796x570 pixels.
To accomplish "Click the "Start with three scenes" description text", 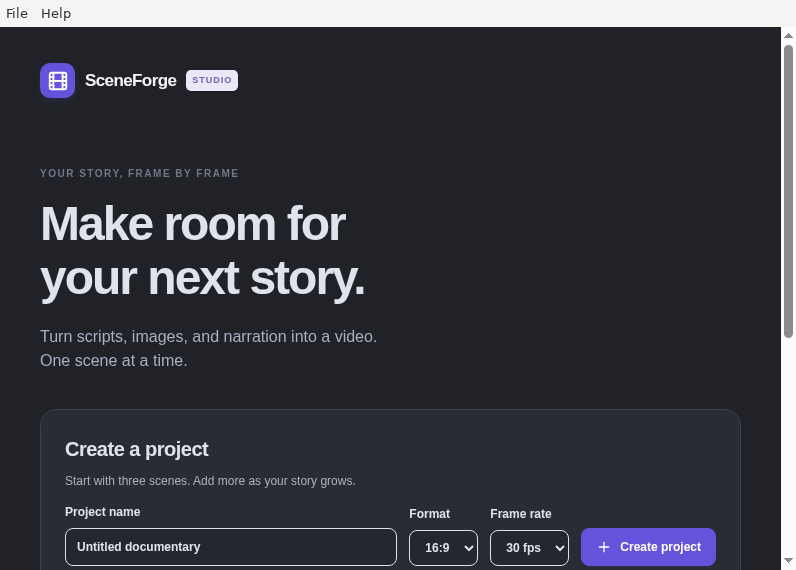I will [x=210, y=481].
